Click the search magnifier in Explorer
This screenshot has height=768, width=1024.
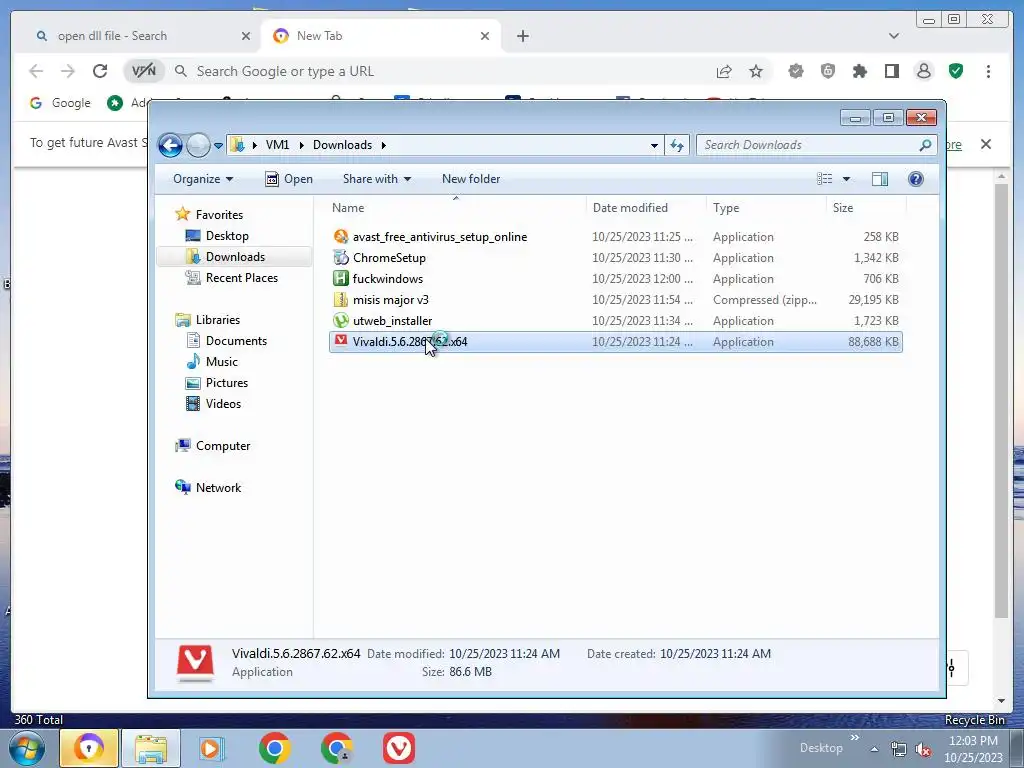pyautogui.click(x=925, y=145)
